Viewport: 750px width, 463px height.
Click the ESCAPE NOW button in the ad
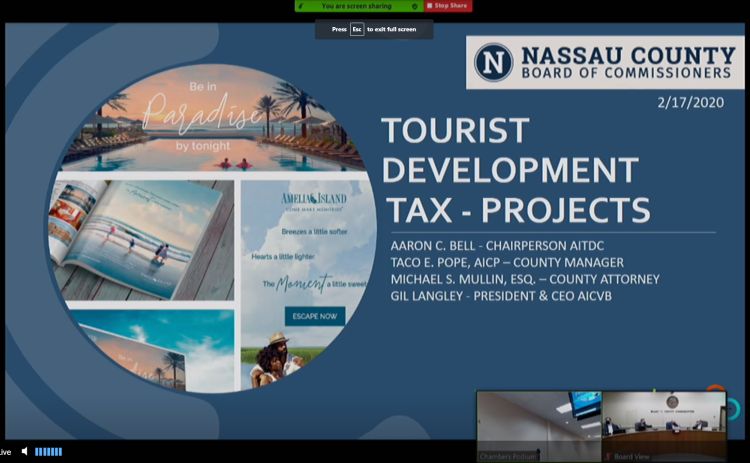(x=315, y=316)
